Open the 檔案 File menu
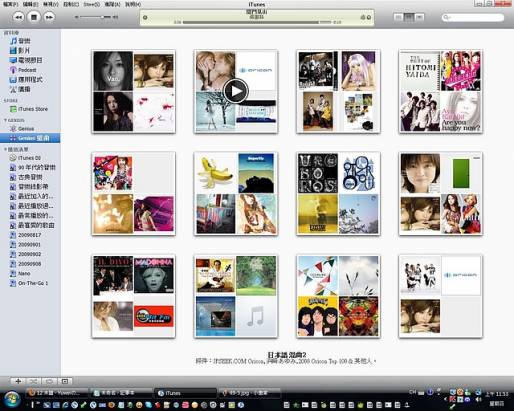This screenshot has width=514, height=411. 11,4
